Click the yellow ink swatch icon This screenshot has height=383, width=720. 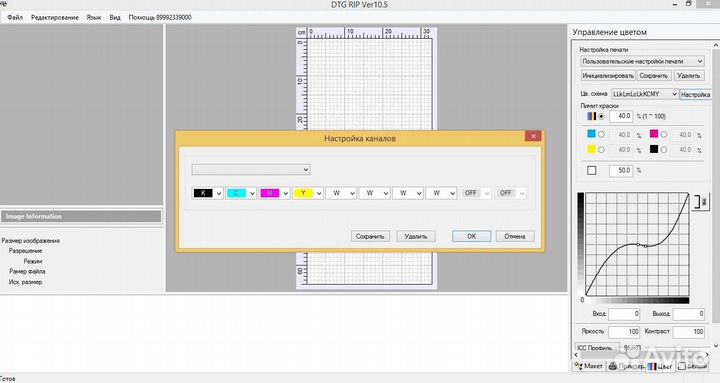(x=591, y=149)
